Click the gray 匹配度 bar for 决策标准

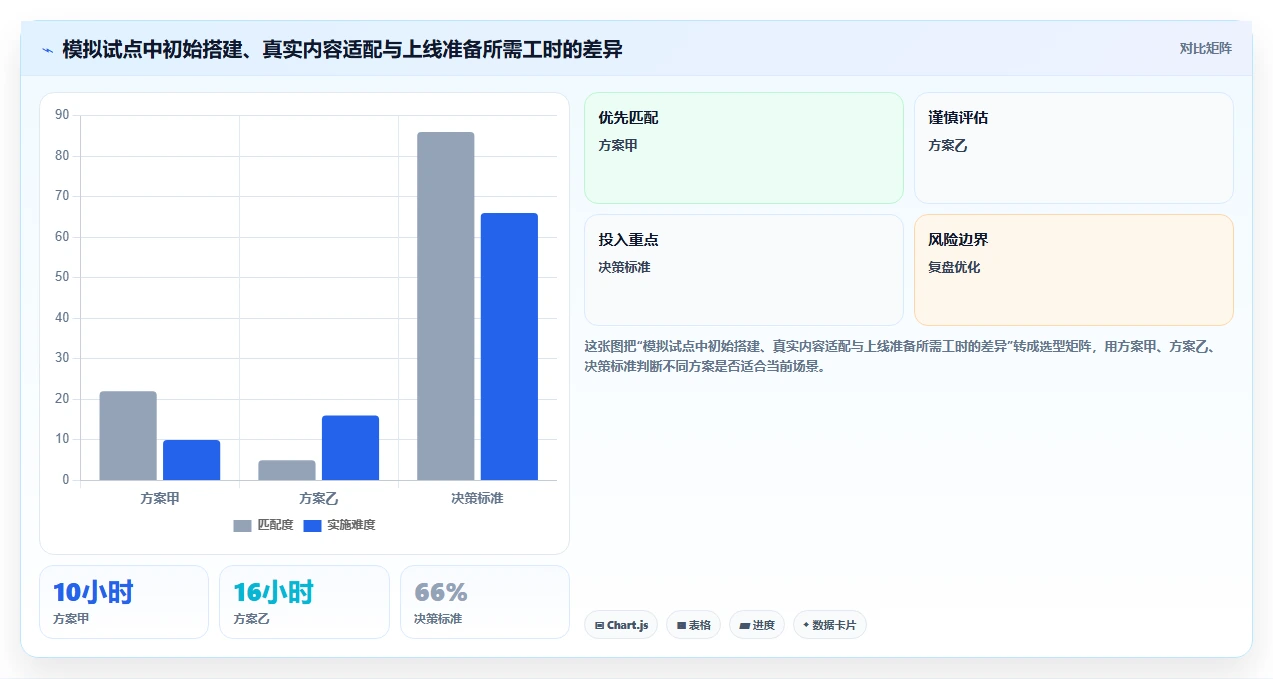coord(446,306)
